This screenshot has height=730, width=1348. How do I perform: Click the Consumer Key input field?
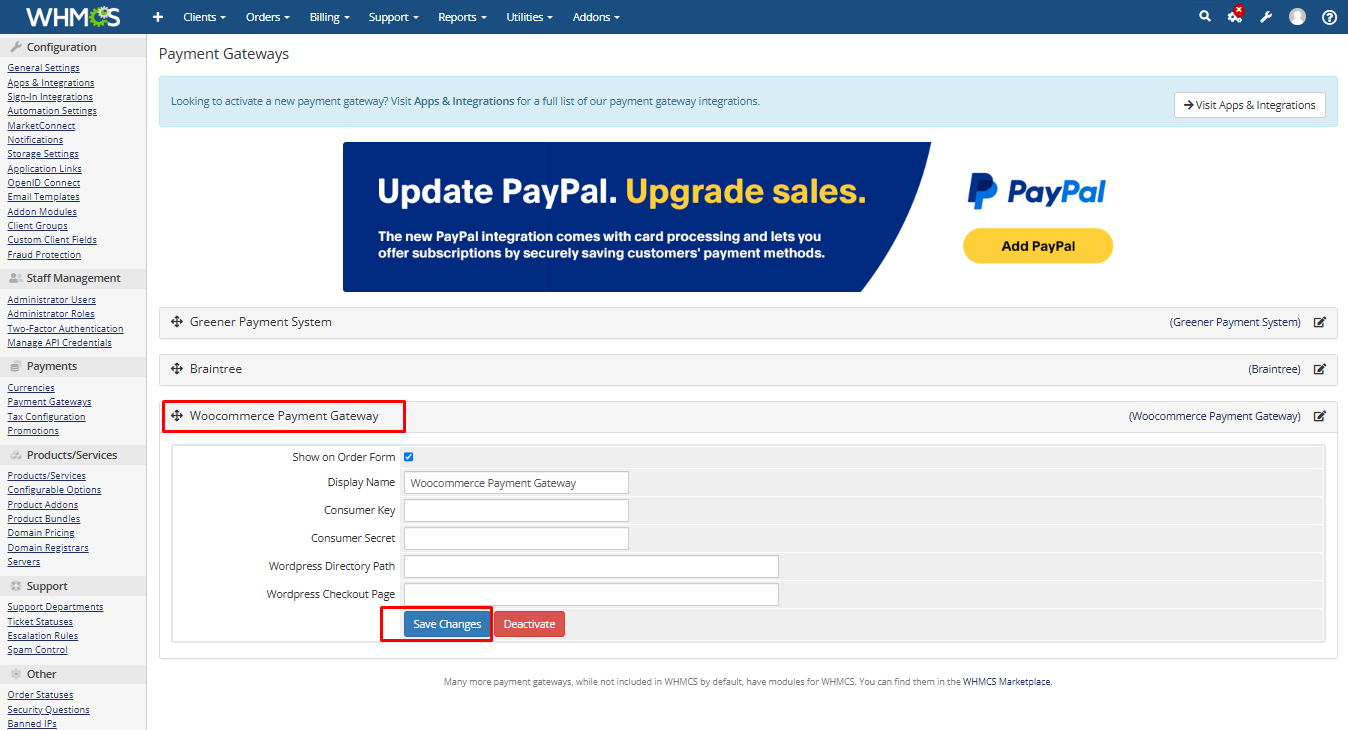click(516, 511)
